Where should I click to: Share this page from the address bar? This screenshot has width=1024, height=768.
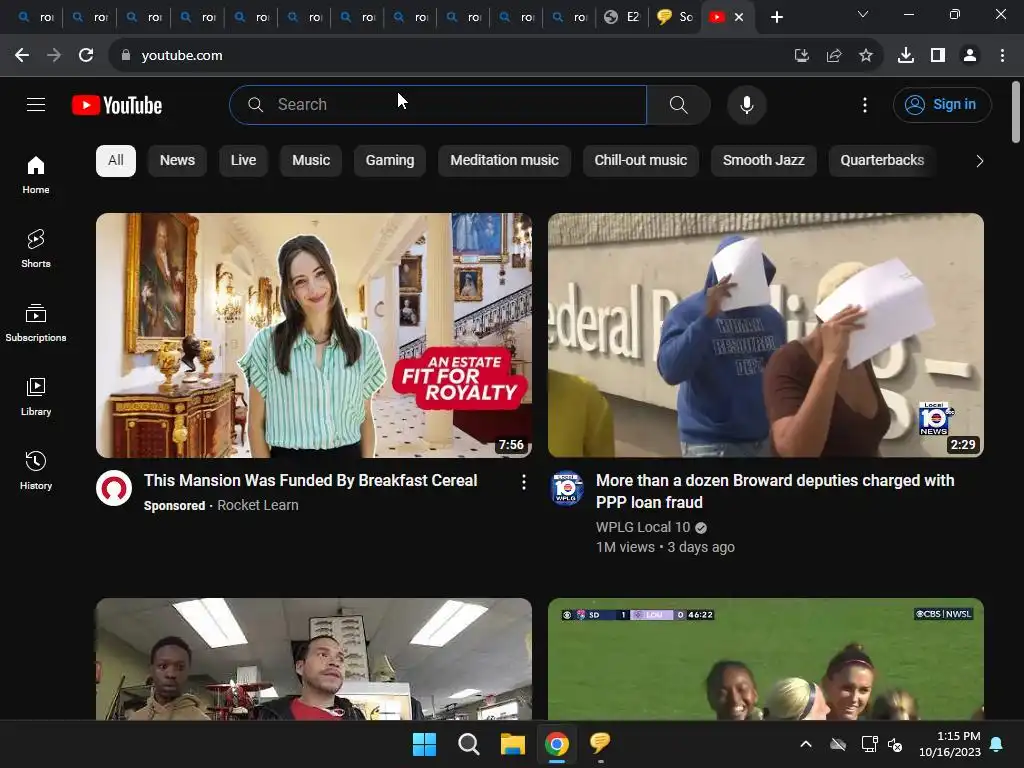click(833, 56)
